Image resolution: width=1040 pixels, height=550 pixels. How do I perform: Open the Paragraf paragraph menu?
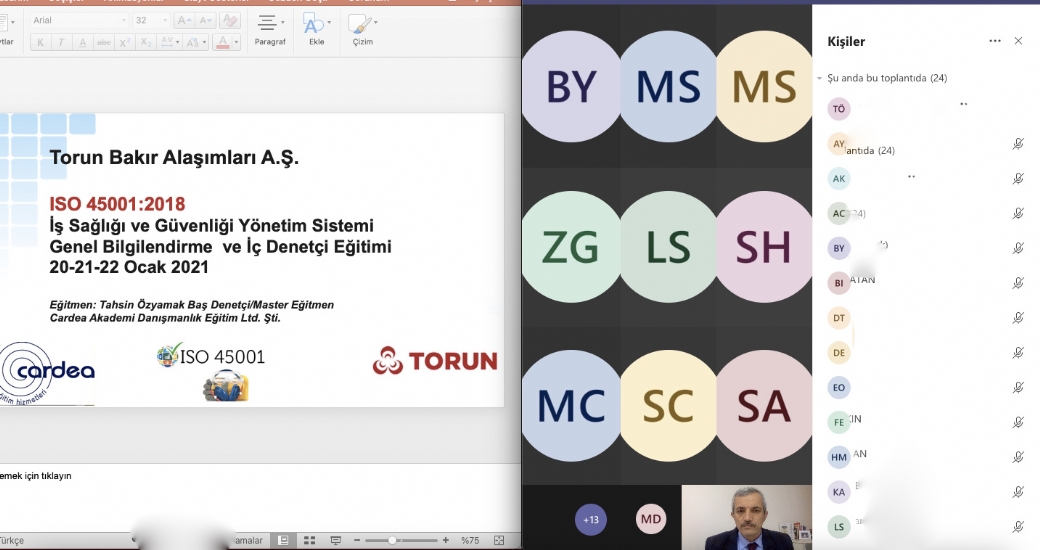point(270,30)
